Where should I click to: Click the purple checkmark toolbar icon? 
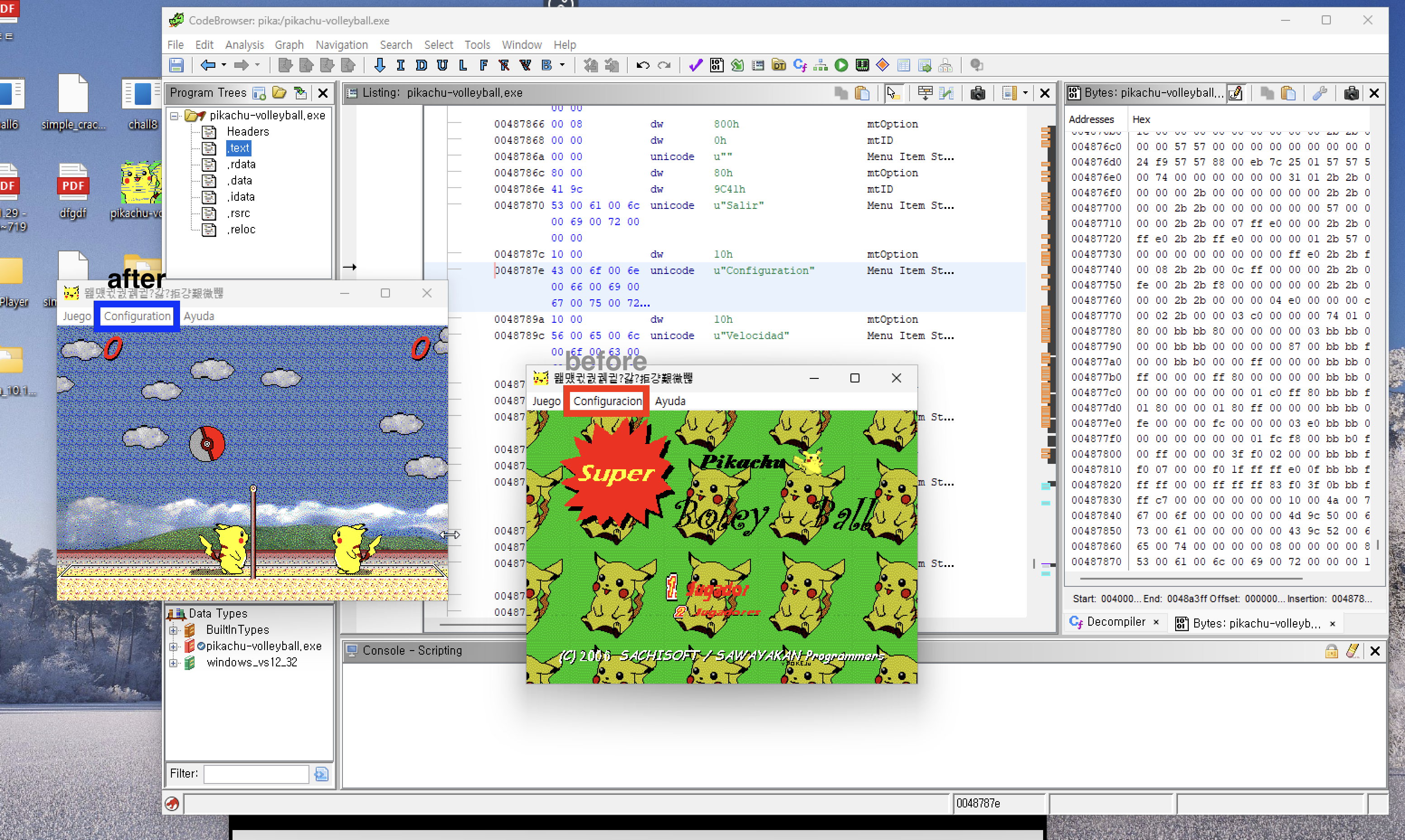click(x=695, y=66)
